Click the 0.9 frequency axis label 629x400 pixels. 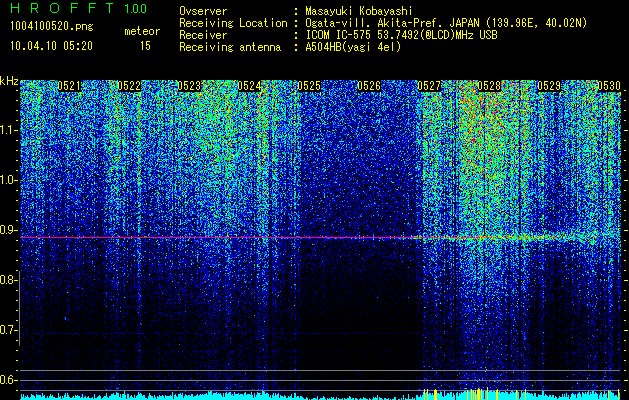8,230
